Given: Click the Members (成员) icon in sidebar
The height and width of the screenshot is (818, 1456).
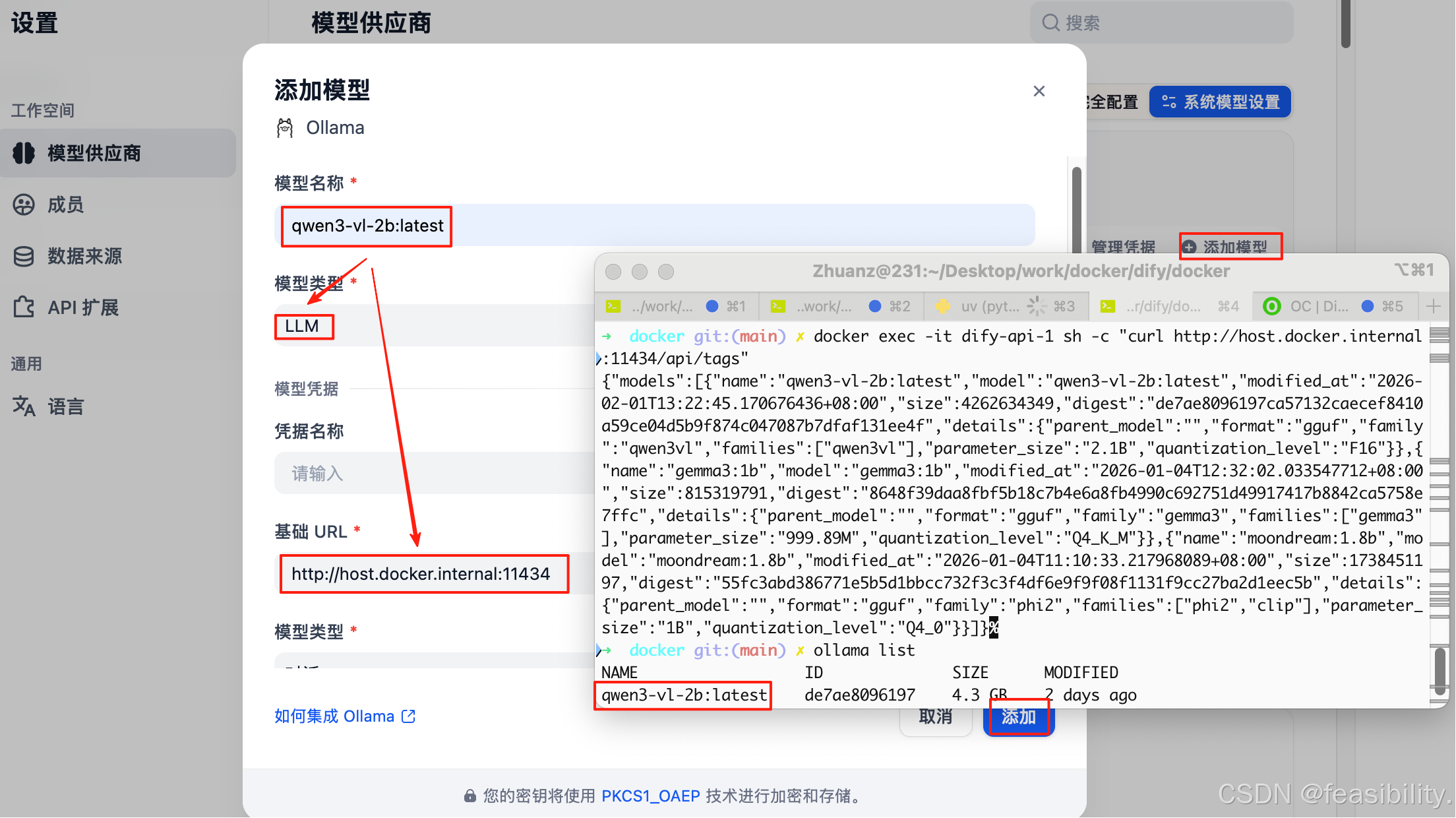Looking at the screenshot, I should click(x=24, y=204).
